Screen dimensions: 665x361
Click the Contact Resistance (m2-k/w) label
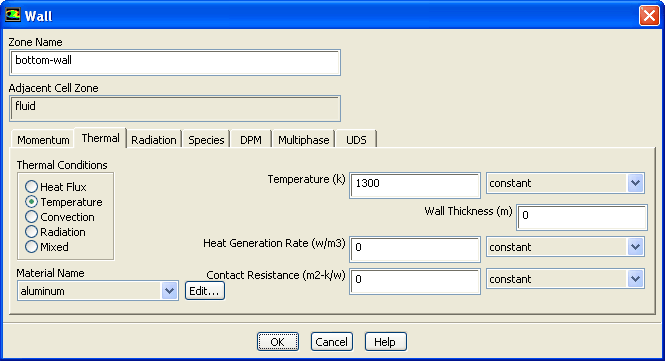point(276,275)
